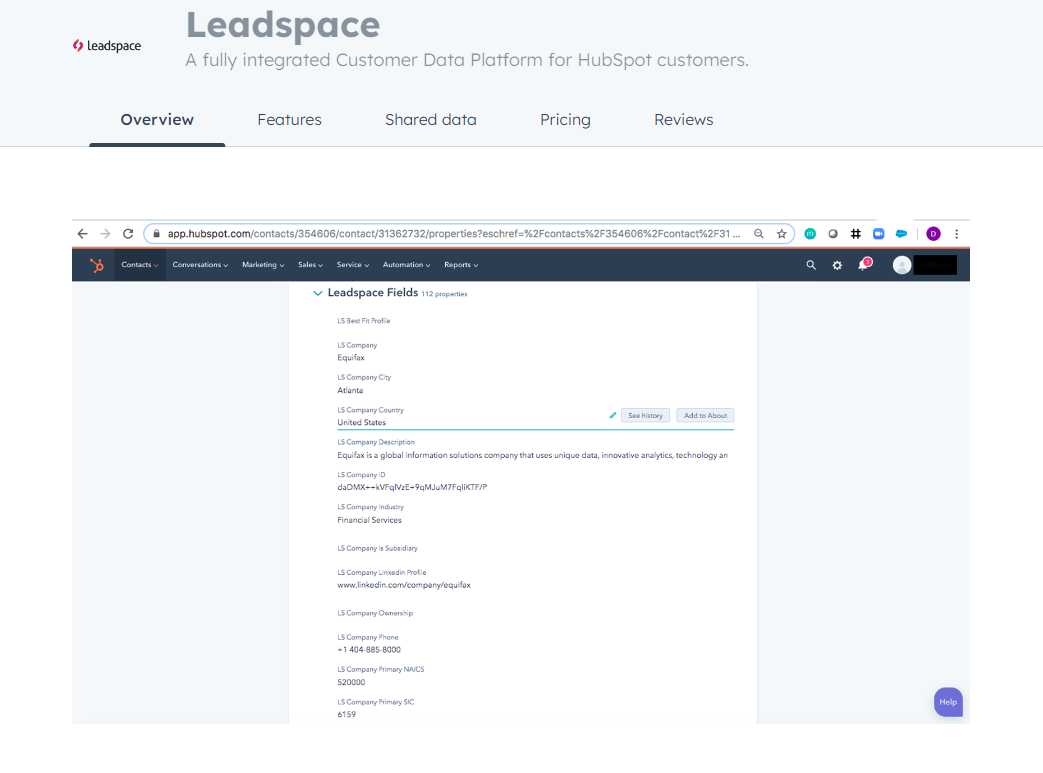Click the United States country value
1043x773 pixels.
[361, 422]
